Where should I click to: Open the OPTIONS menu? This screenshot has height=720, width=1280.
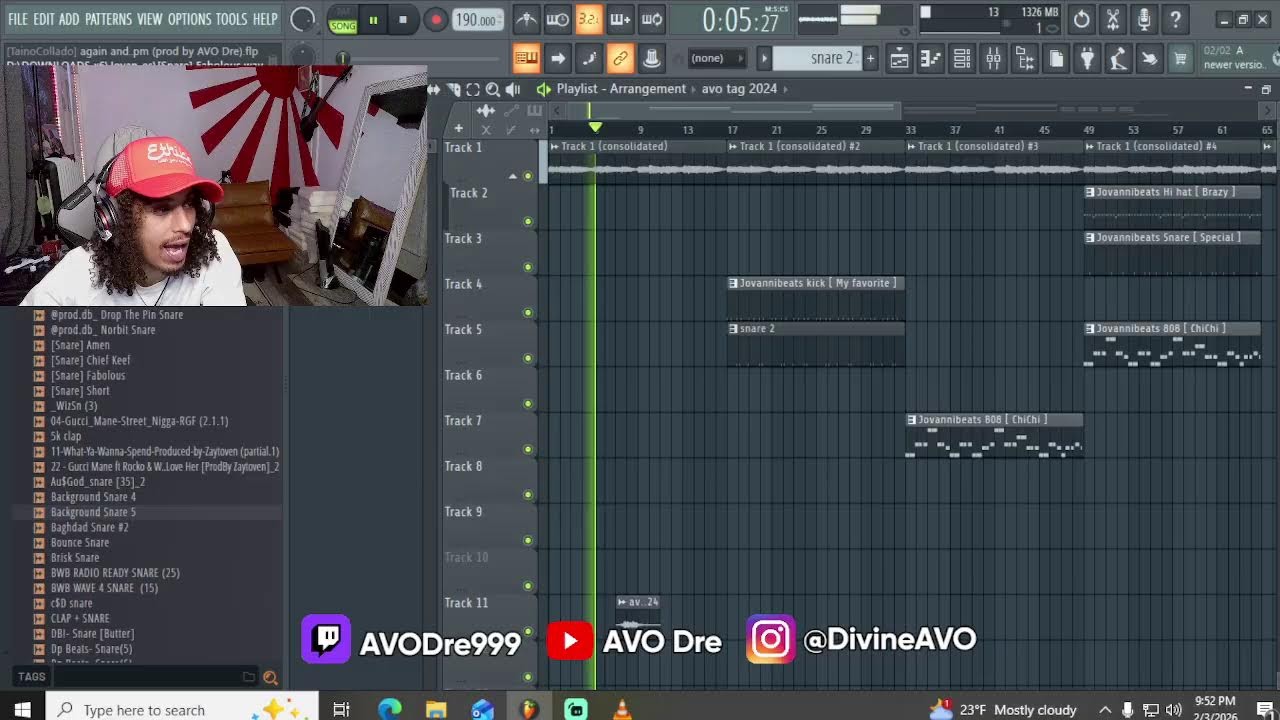(189, 19)
